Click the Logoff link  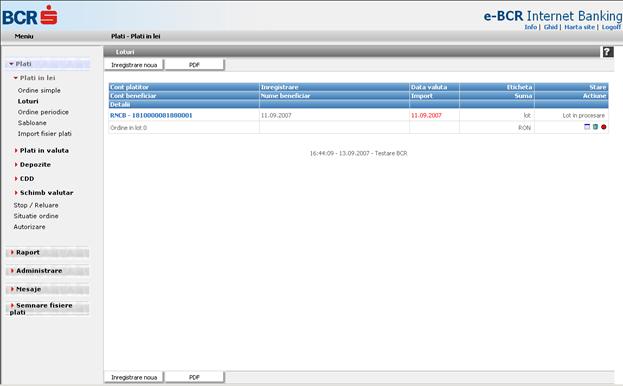click(x=611, y=27)
